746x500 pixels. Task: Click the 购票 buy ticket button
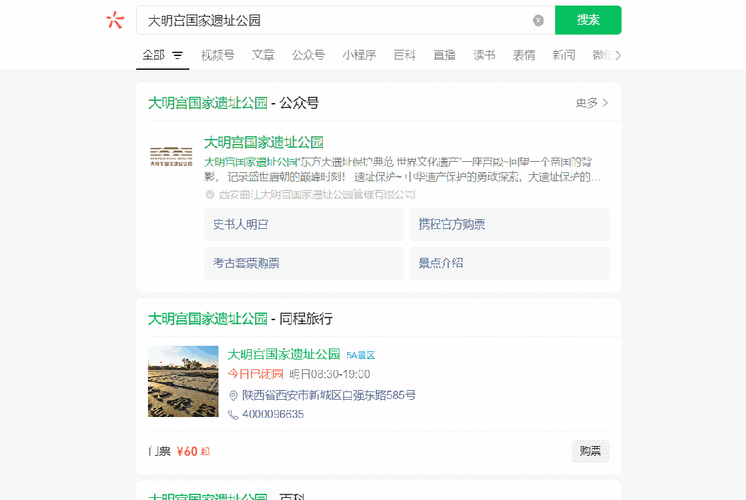coord(590,451)
